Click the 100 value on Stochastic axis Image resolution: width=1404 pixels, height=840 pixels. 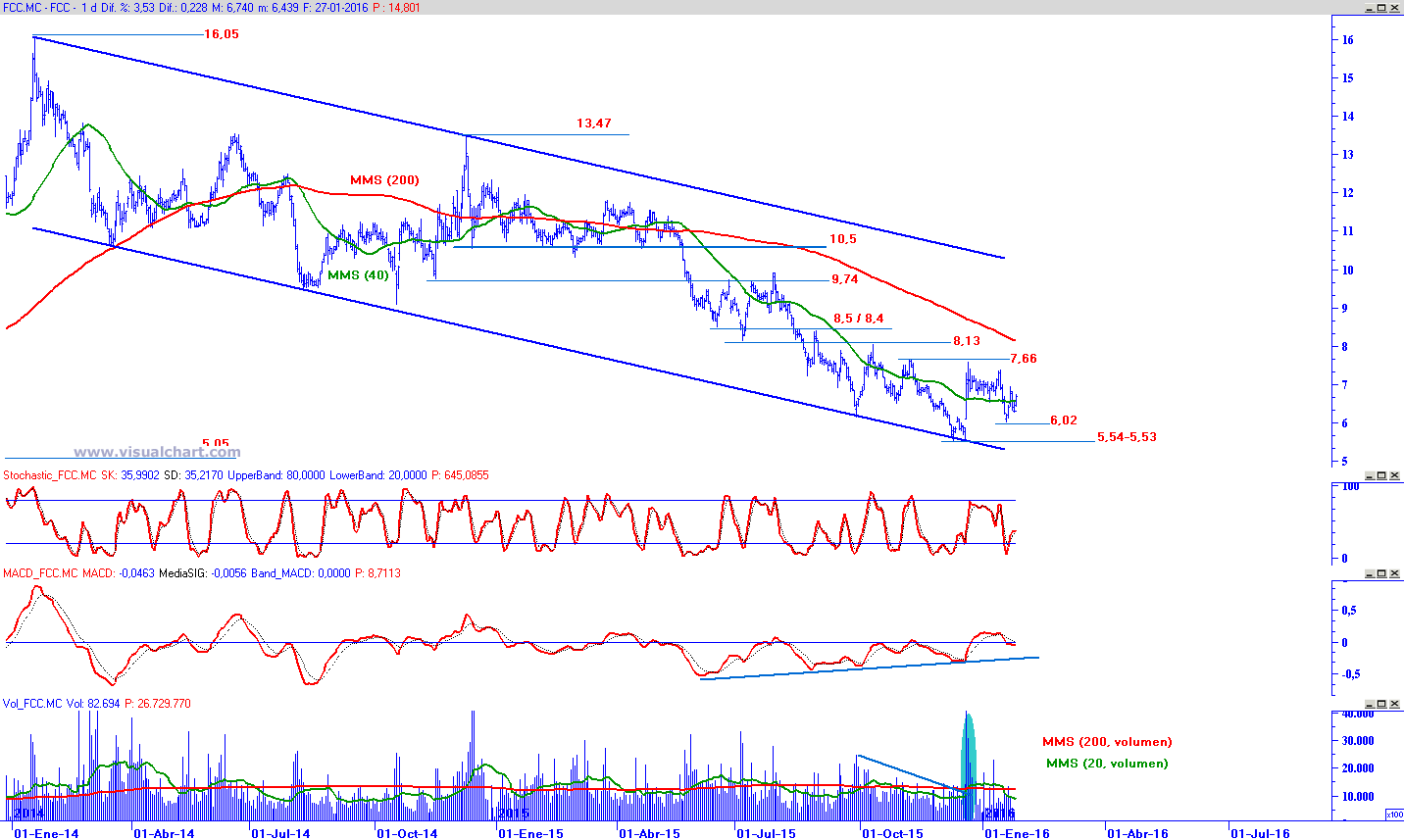[1350, 487]
